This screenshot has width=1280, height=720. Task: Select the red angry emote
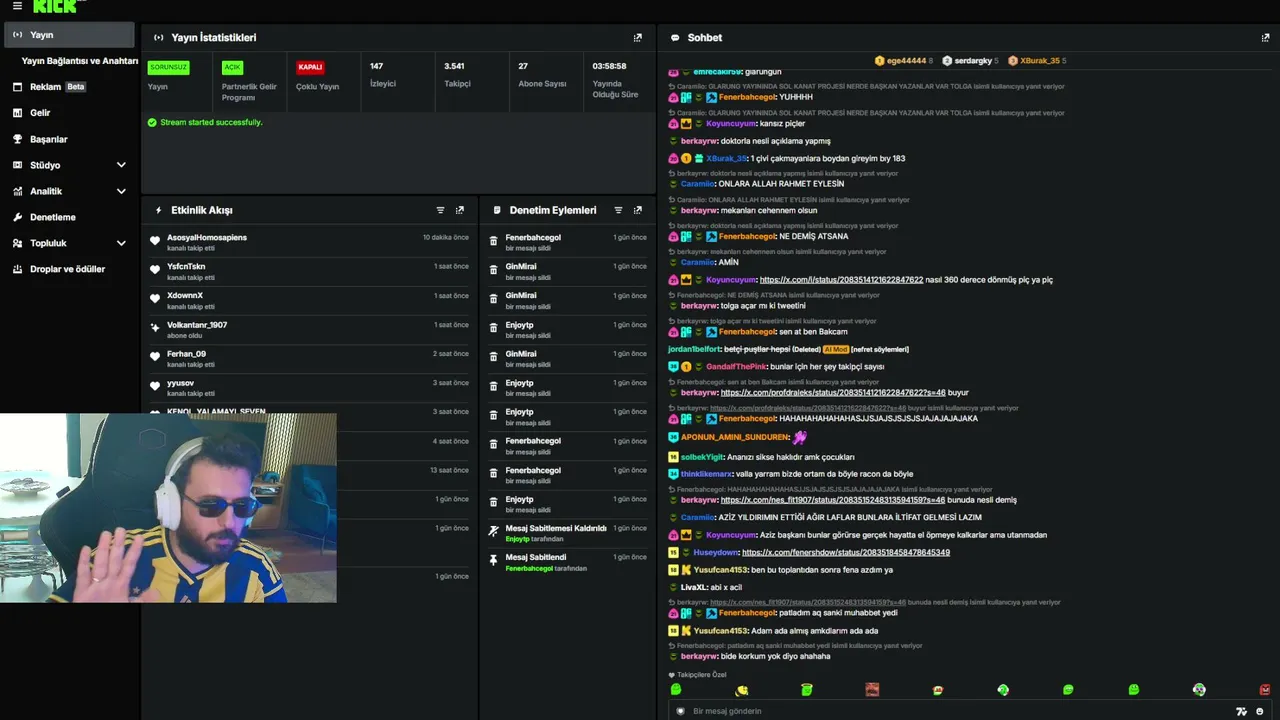(1265, 690)
